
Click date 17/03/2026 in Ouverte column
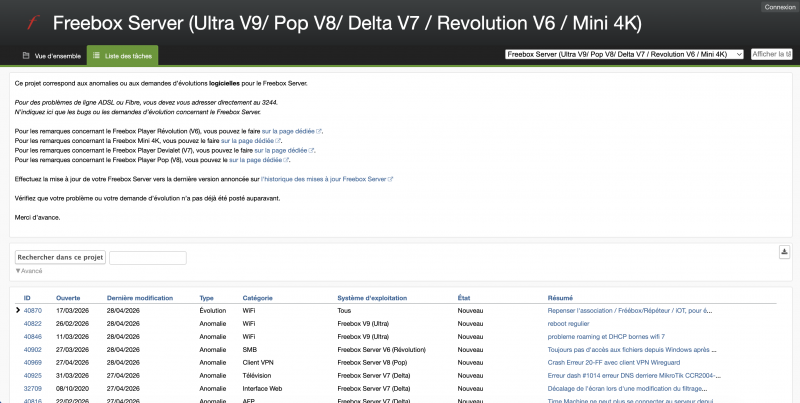pyautogui.click(x=72, y=311)
